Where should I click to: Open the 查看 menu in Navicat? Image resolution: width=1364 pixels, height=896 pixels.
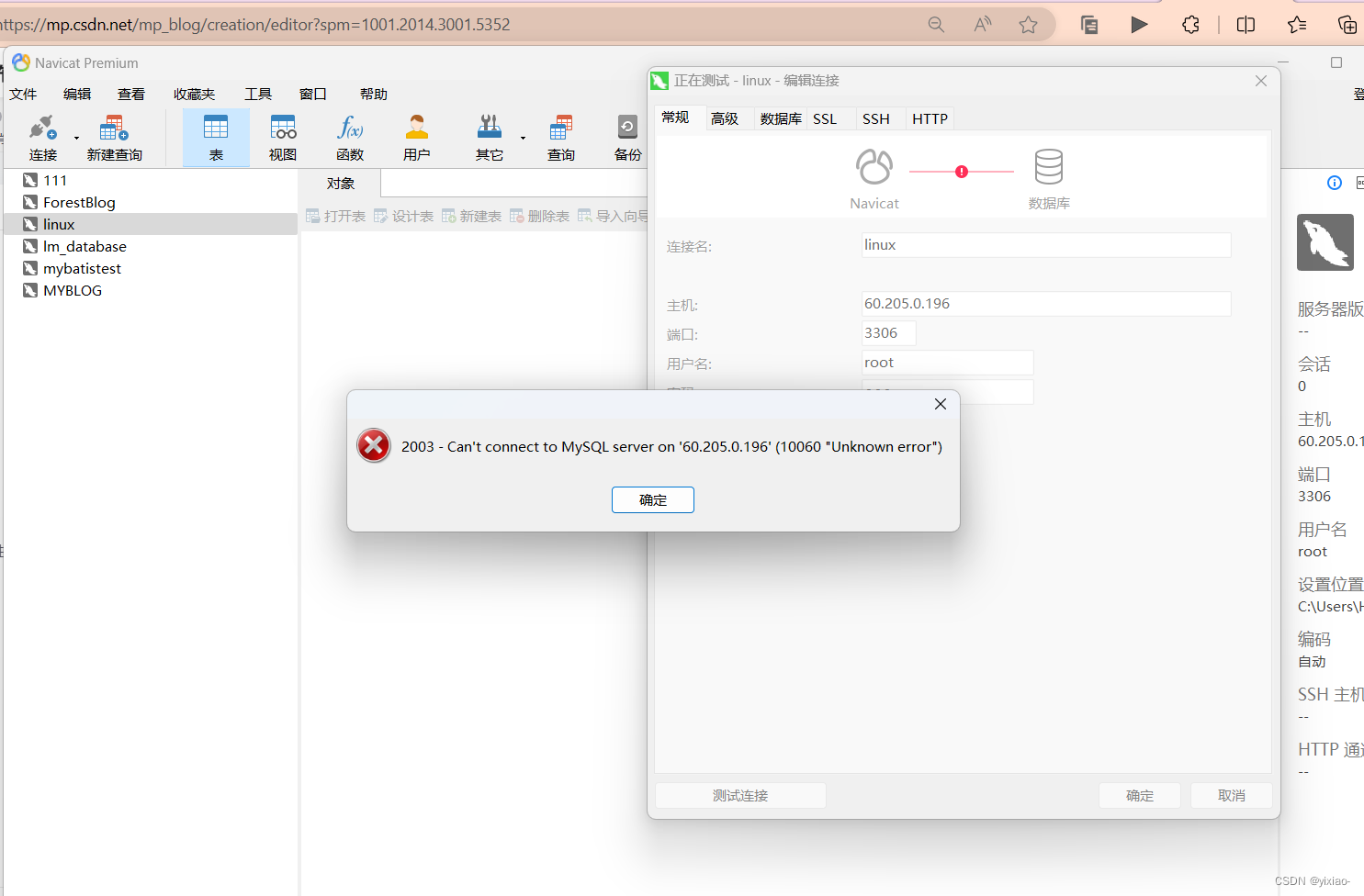coord(131,94)
